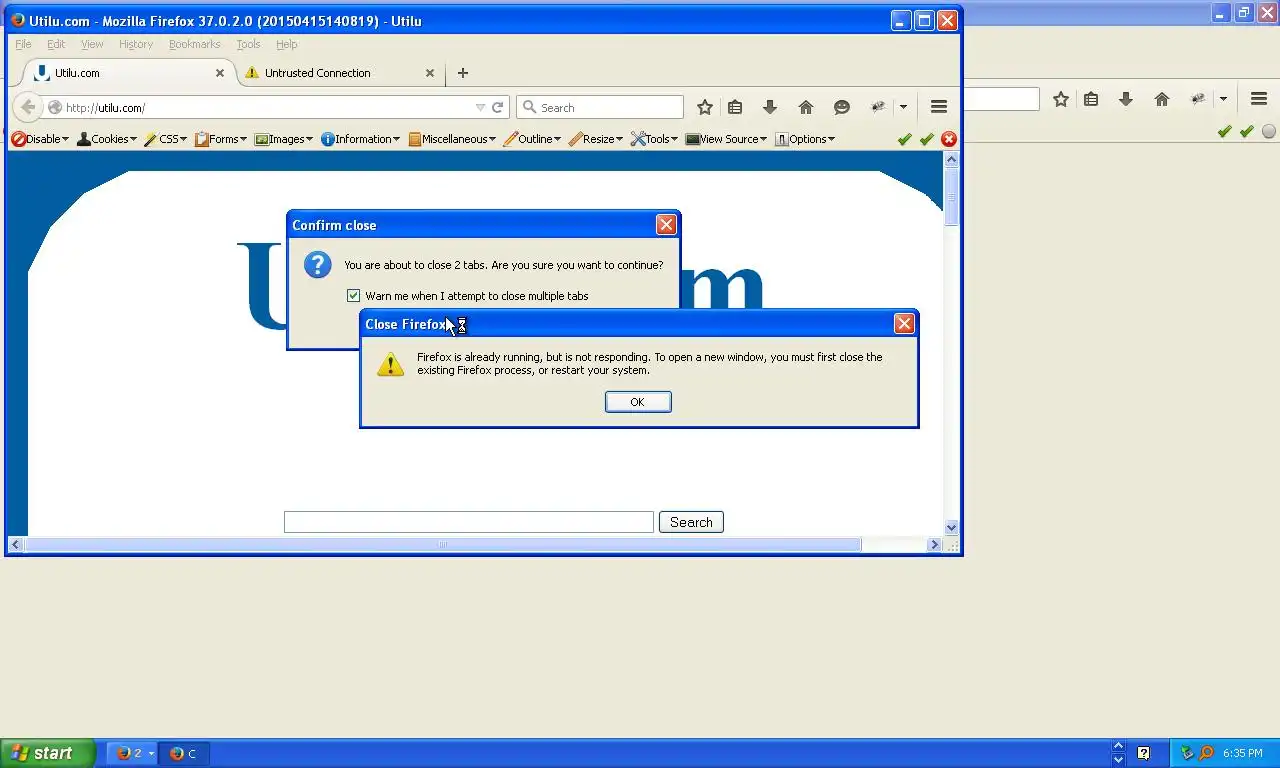Open the History menu
This screenshot has width=1280, height=768.
point(136,44)
